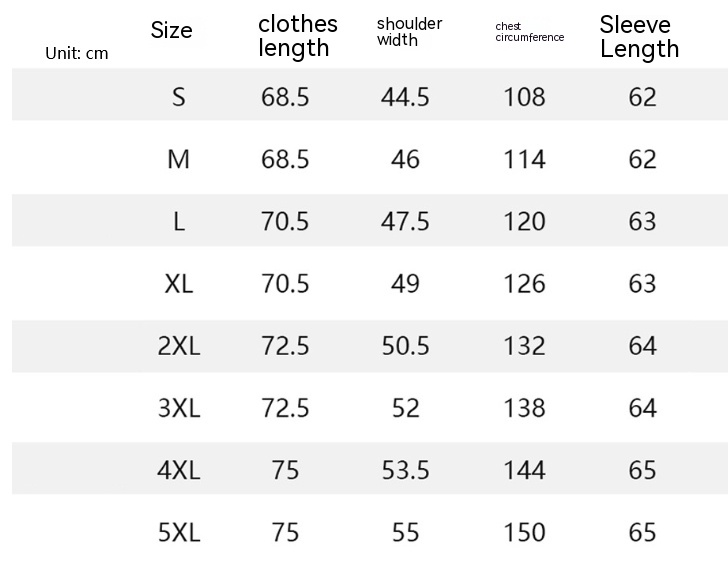Click the 3XL size row label
This screenshot has height=561, width=728.
coord(179,408)
